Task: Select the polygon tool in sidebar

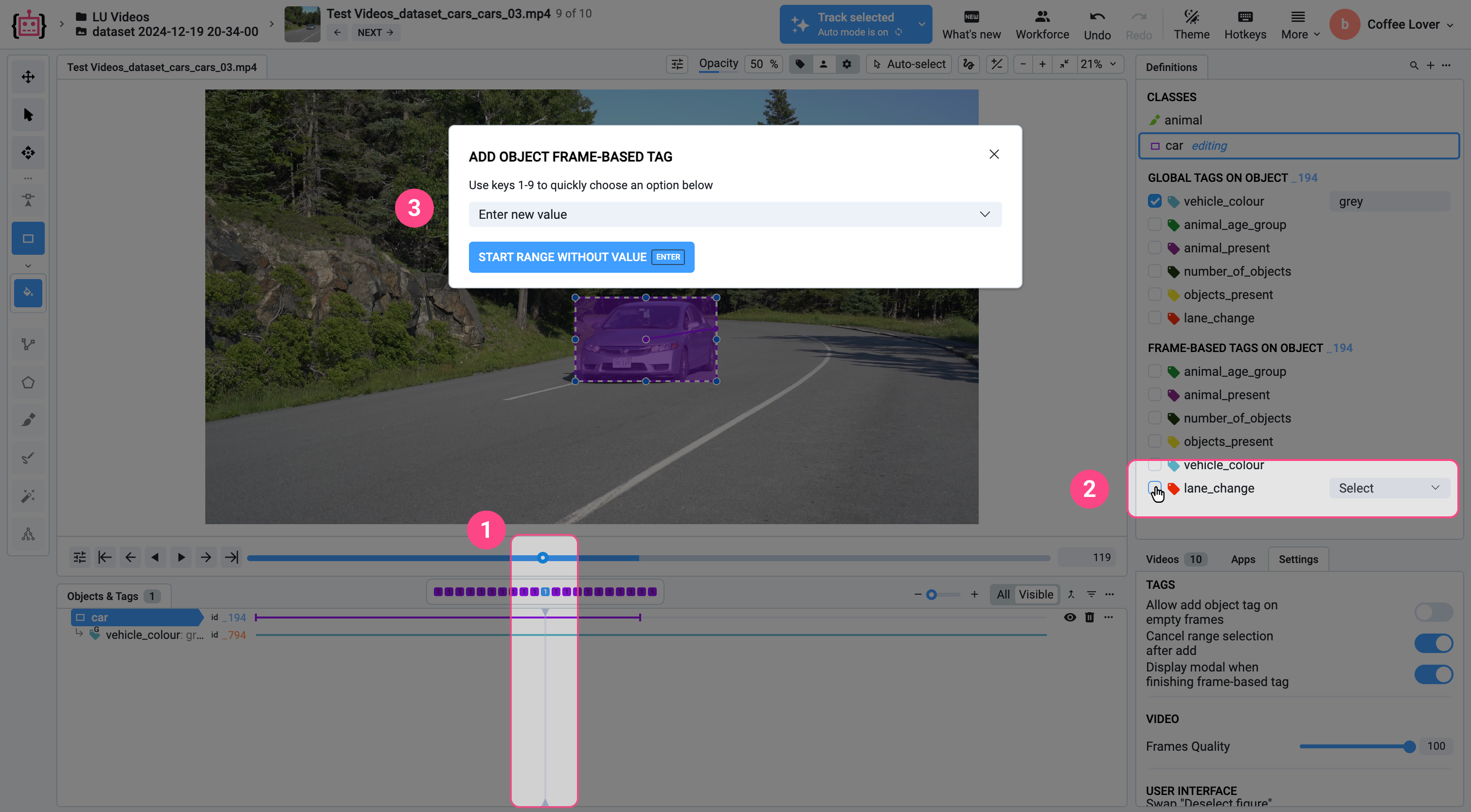Action: point(28,382)
